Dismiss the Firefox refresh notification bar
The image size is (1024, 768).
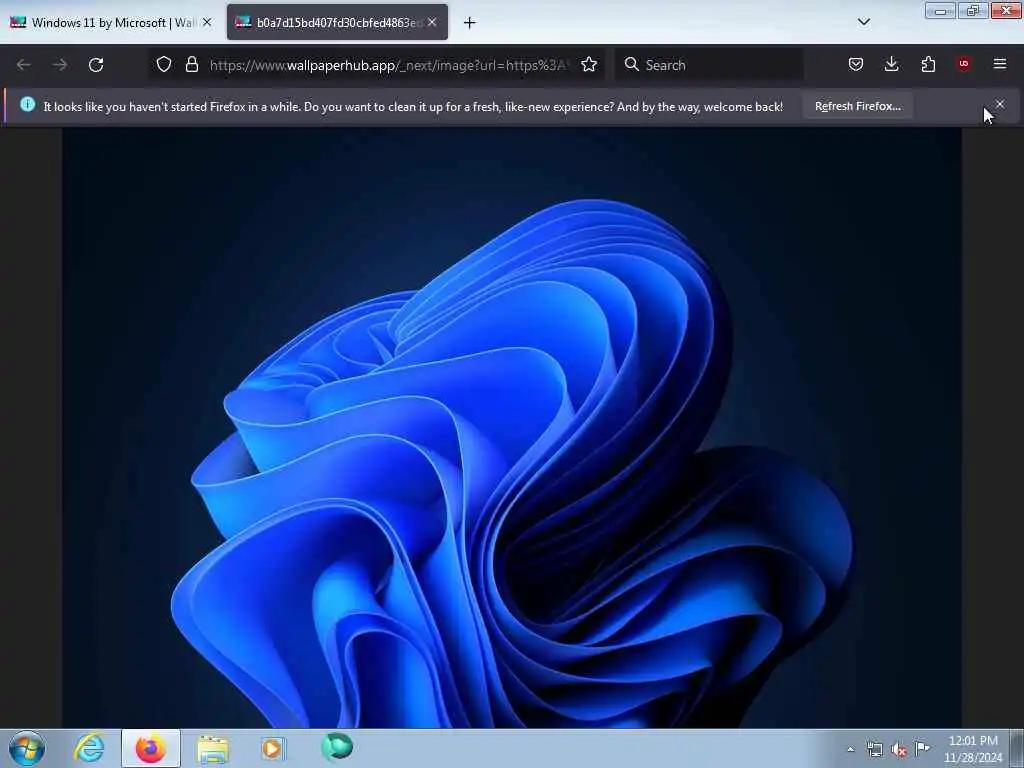pos(1000,104)
